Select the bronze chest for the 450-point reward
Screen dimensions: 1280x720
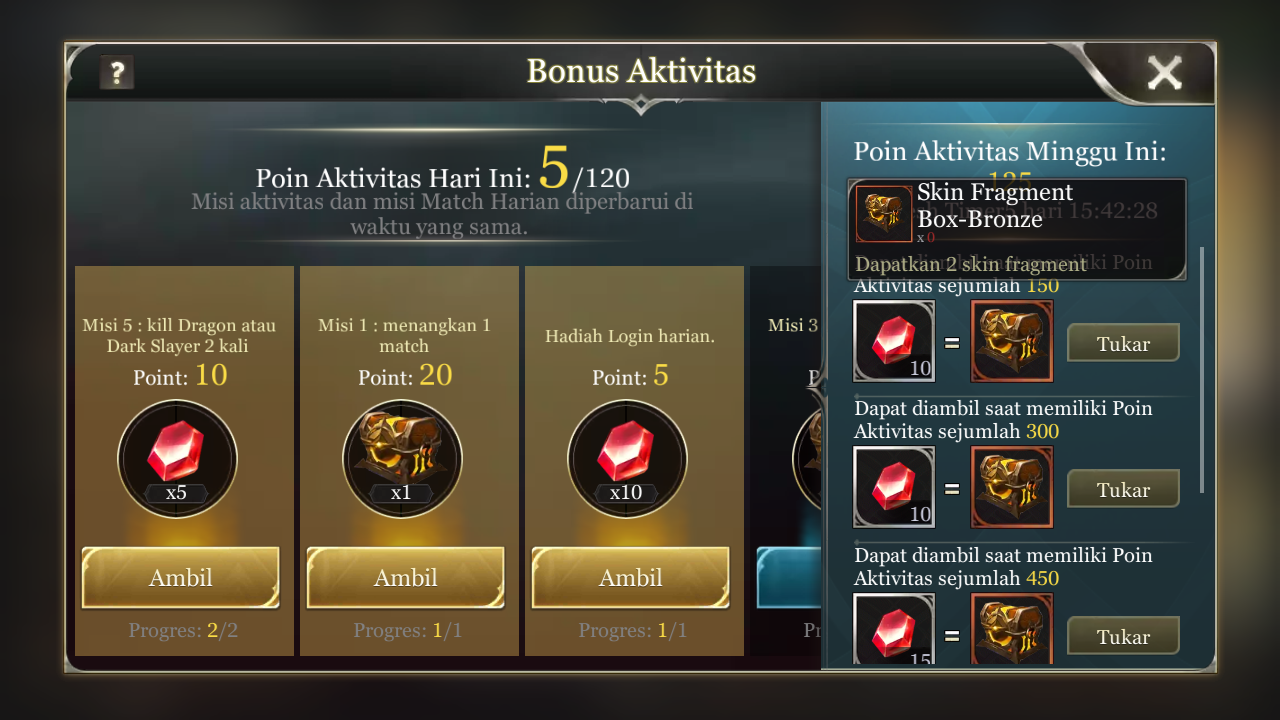tap(1012, 630)
